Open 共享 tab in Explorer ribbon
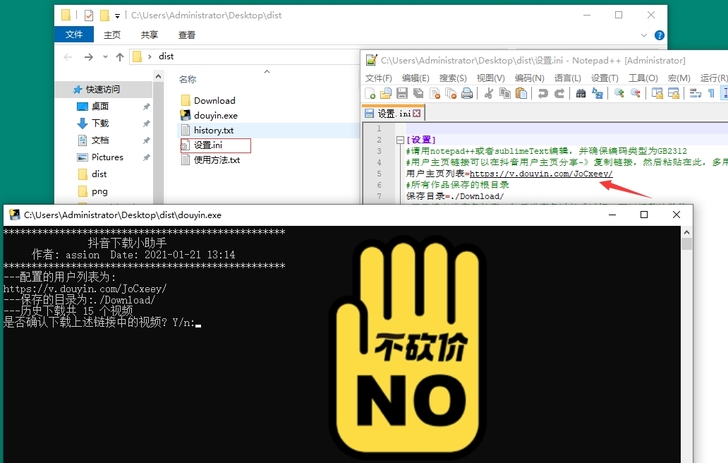The height and width of the screenshot is (463, 728). click(150, 35)
